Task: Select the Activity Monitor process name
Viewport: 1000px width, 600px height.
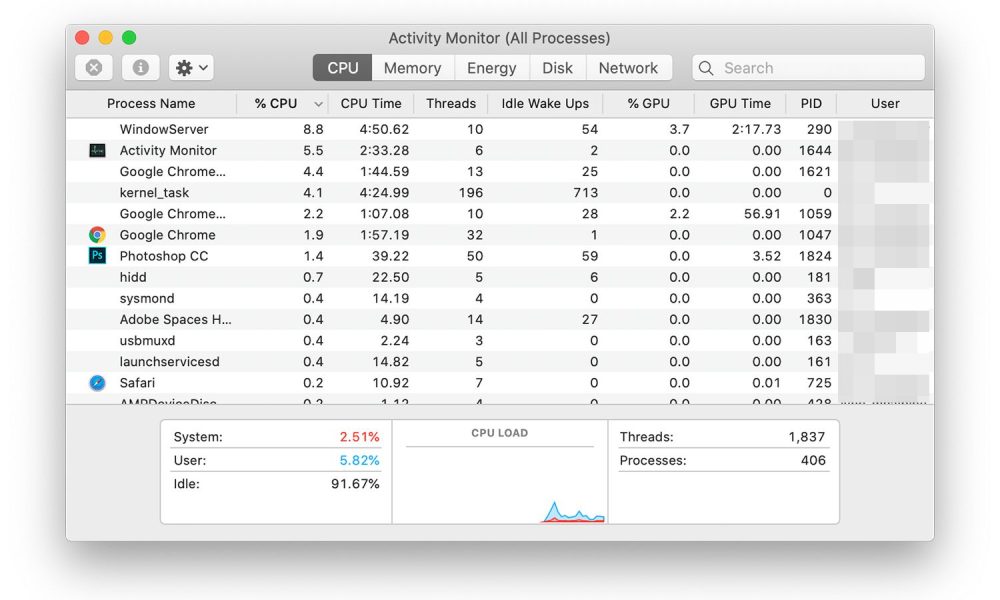Action: [168, 150]
